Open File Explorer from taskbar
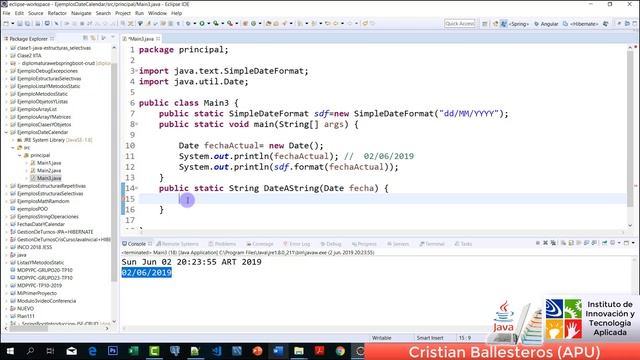Viewport: 640px width, 360px height. pyautogui.click(x=299, y=351)
